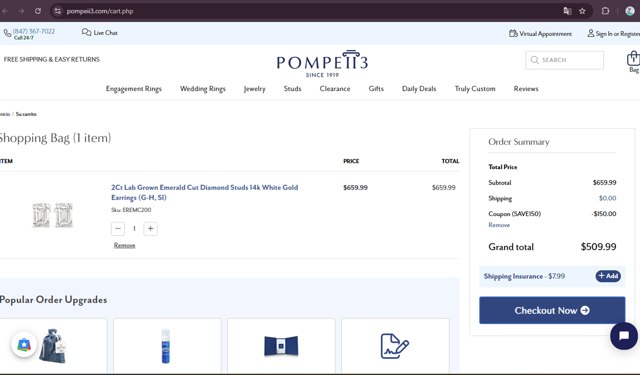Image resolution: width=640 pixels, height=375 pixels.
Task: Click the translate page icon
Action: 567,11
